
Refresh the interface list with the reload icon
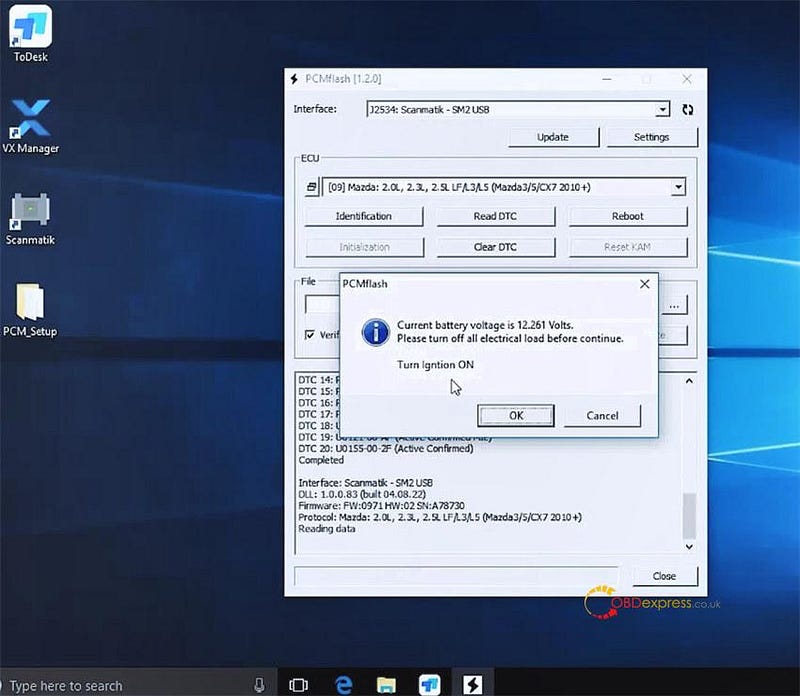[687, 110]
